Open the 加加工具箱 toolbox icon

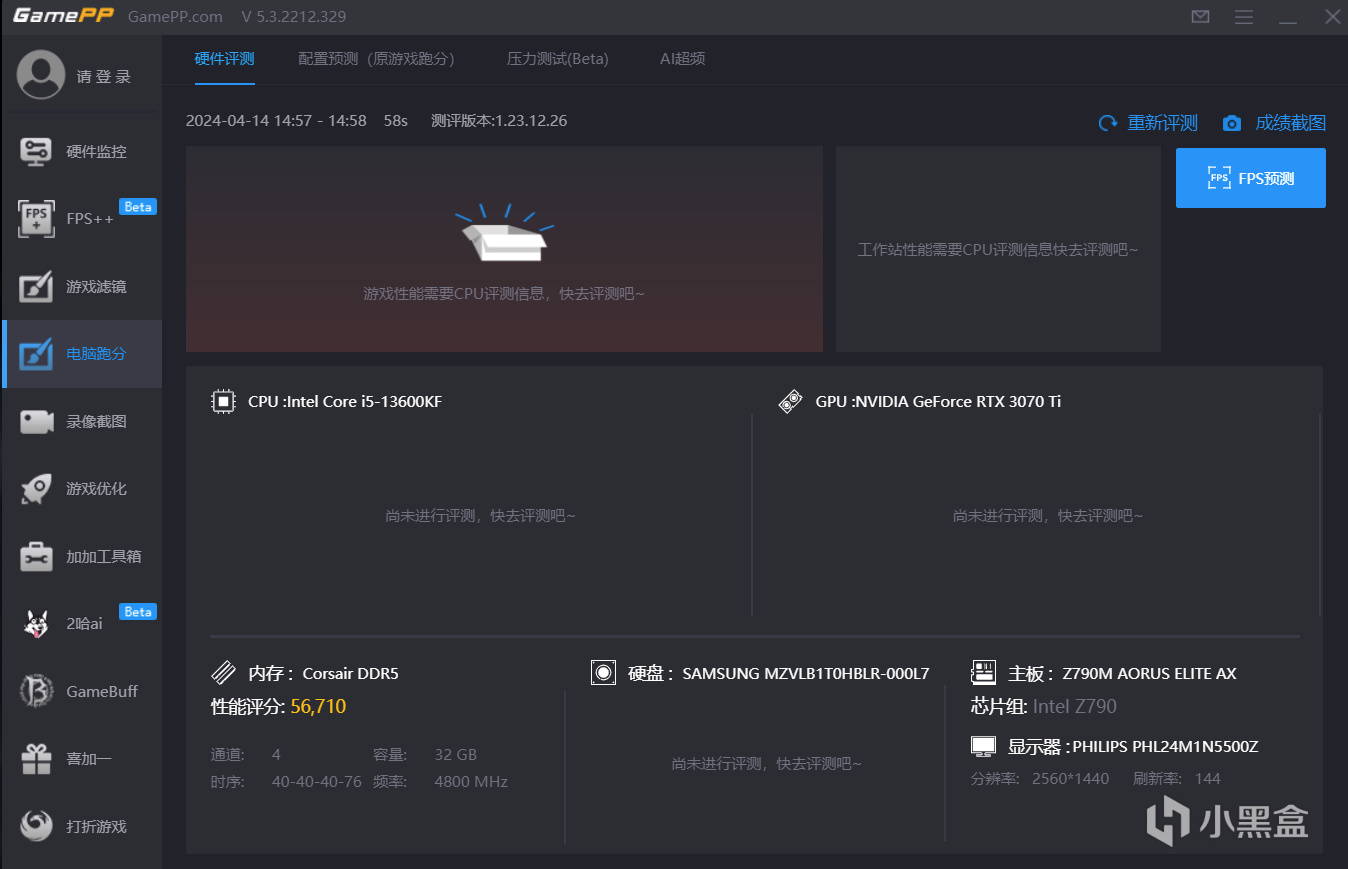coord(37,557)
